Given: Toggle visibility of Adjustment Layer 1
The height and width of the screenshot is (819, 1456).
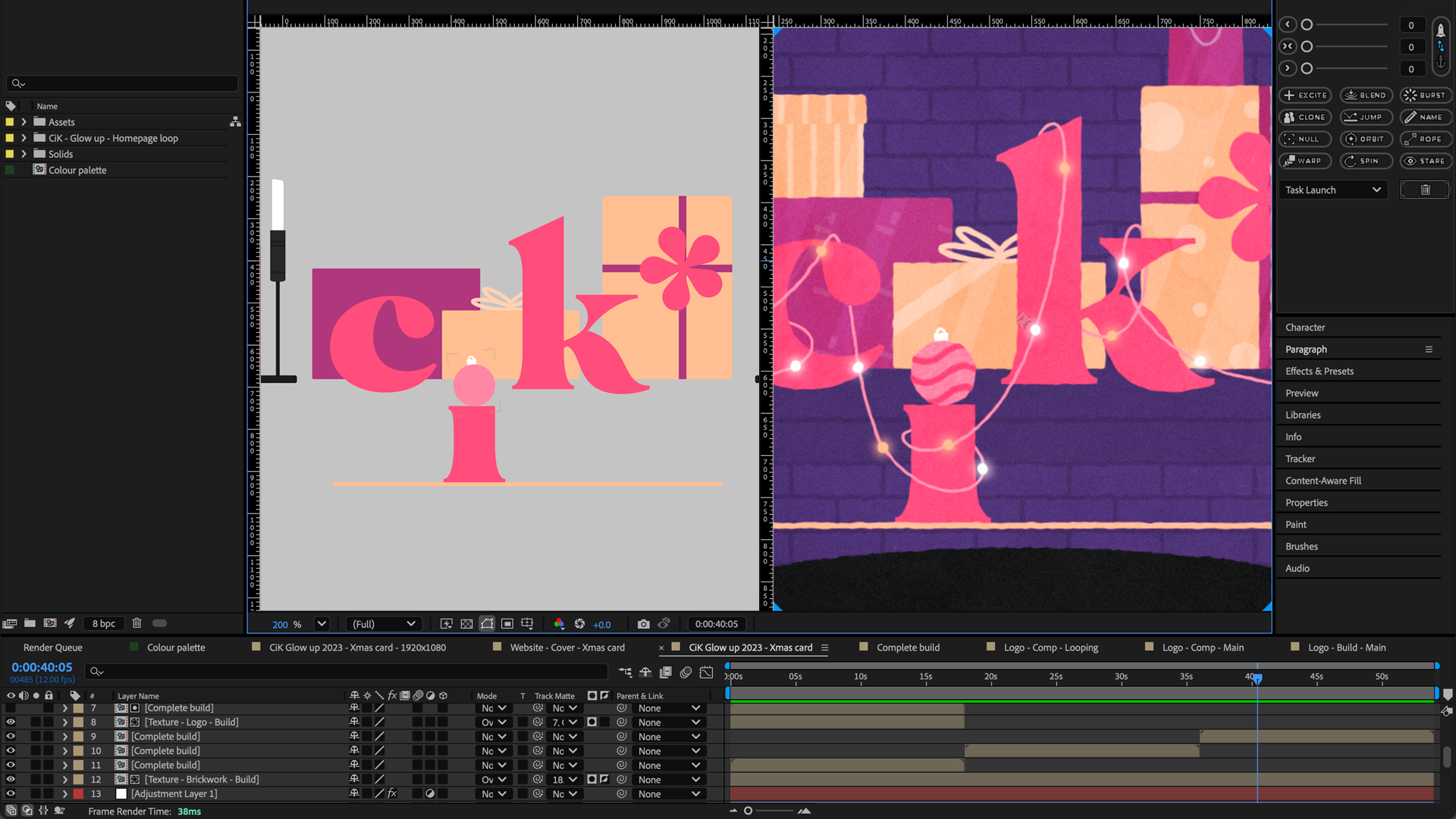Looking at the screenshot, I should [x=11, y=794].
